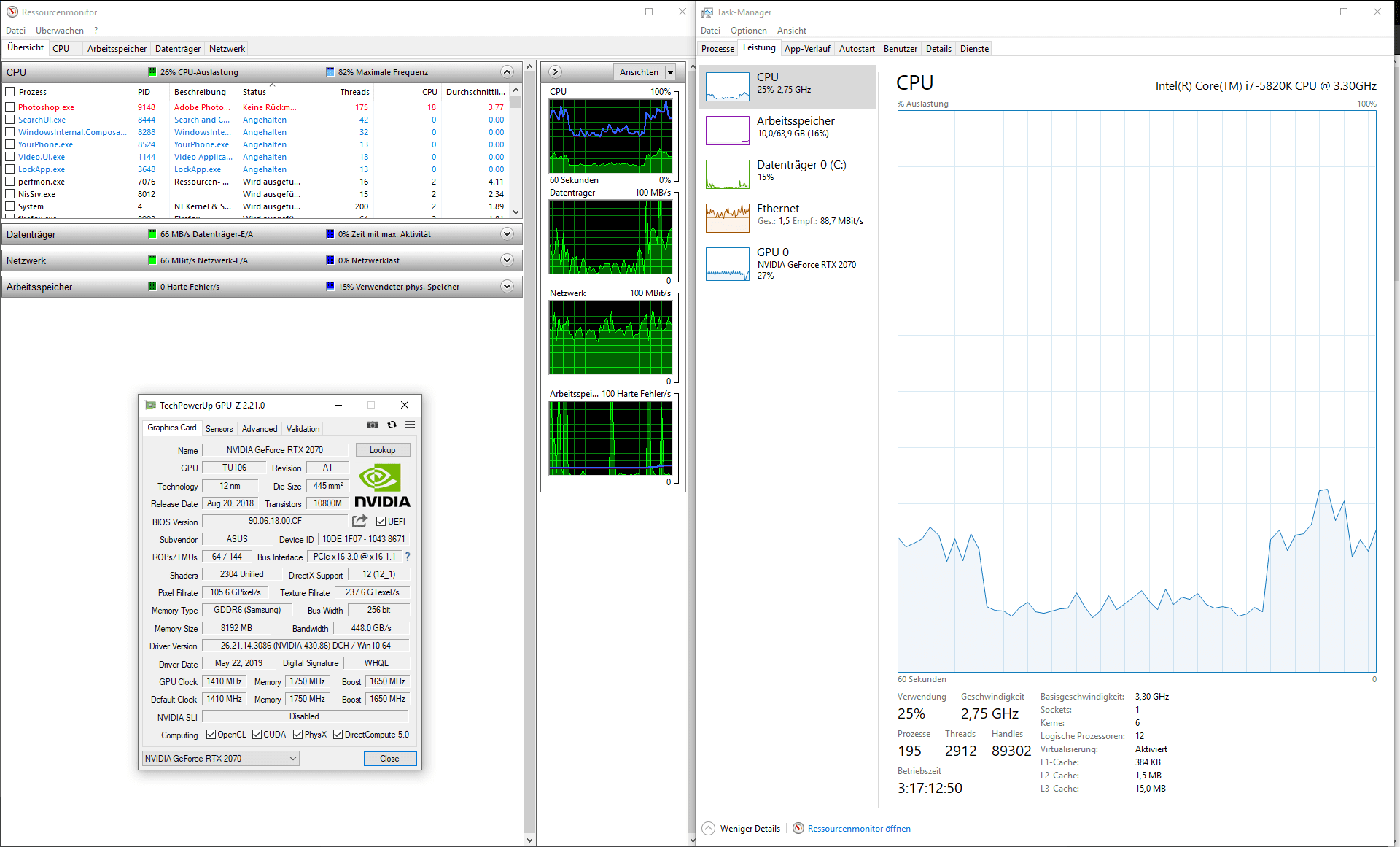Select Ethernet mini graph in Task-Manager
The height and width of the screenshot is (847, 1400).
pyautogui.click(x=728, y=218)
